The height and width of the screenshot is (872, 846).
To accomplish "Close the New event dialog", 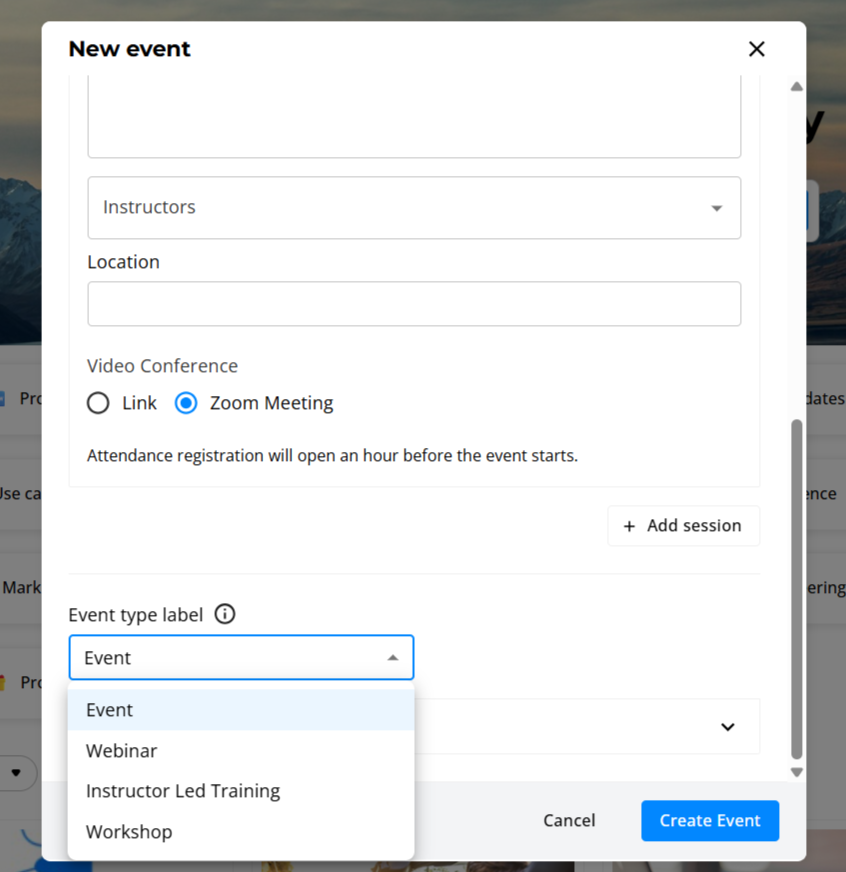I will tap(756, 49).
